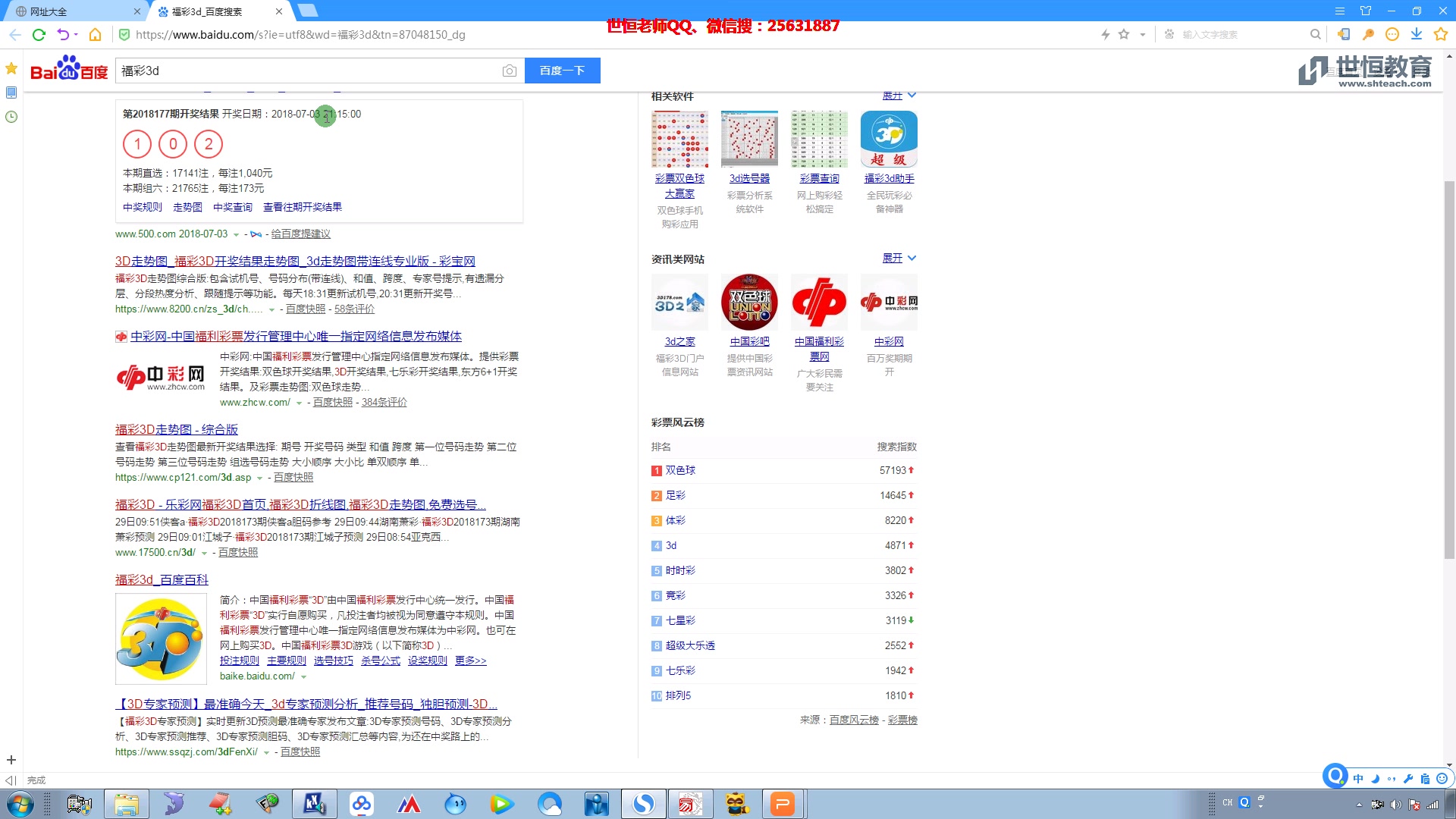Open sidebar history clock icon
This screenshot has height=819, width=1456.
(11, 117)
